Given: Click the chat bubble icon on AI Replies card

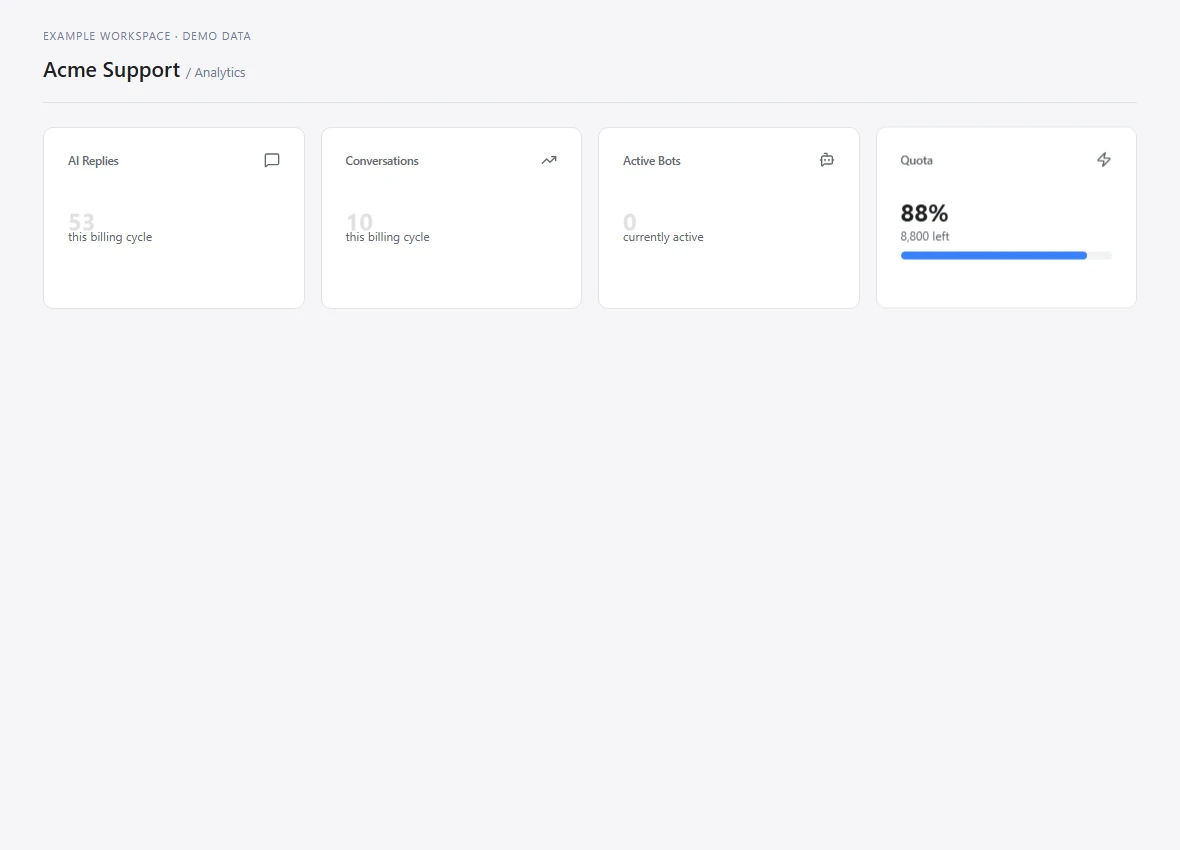Looking at the screenshot, I should coord(272,160).
